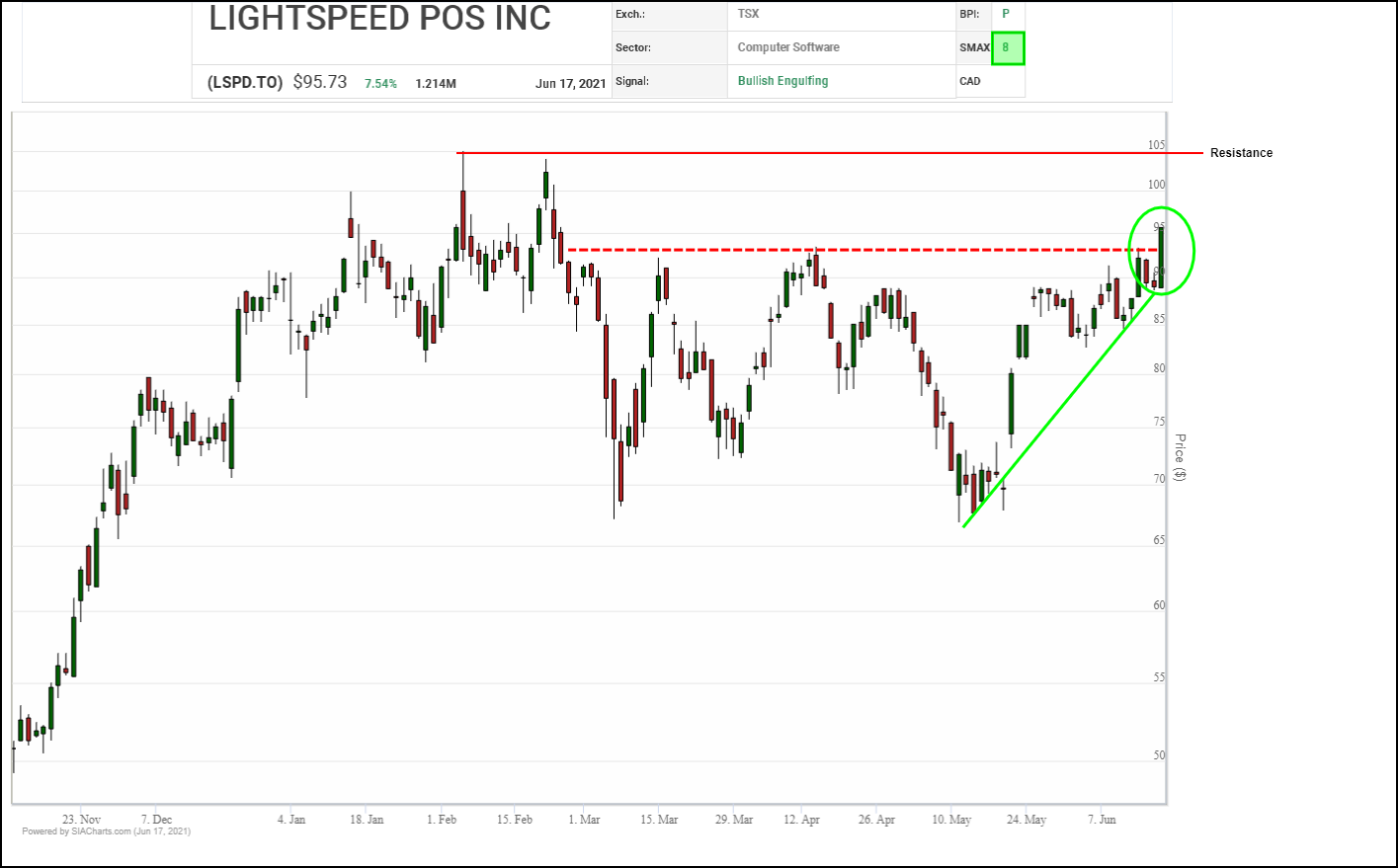Select the 26. Apr date label
The image size is (1398, 868).
876,820
